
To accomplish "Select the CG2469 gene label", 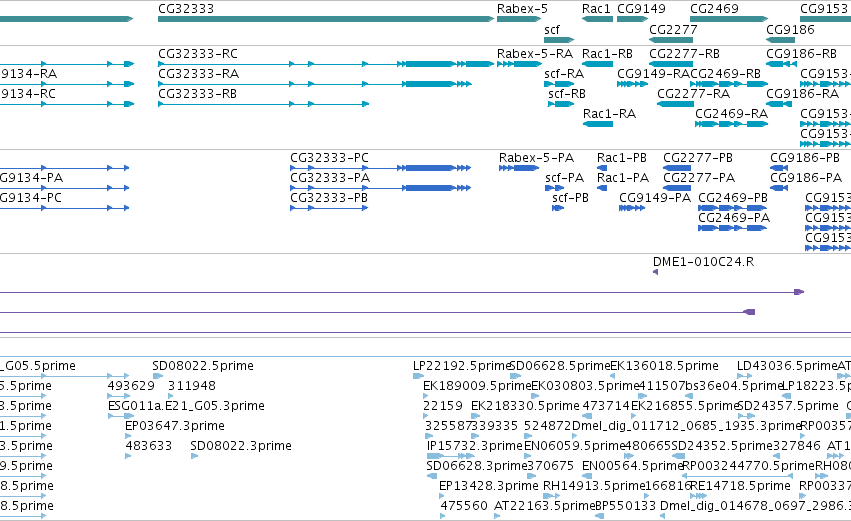I will click(x=714, y=9).
